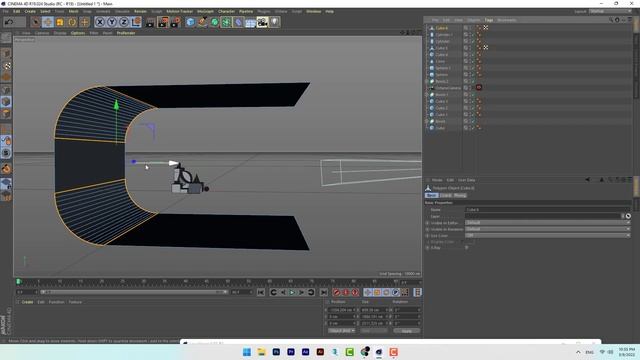
Task: Click the Name input field in Attributes
Action: click(547, 210)
